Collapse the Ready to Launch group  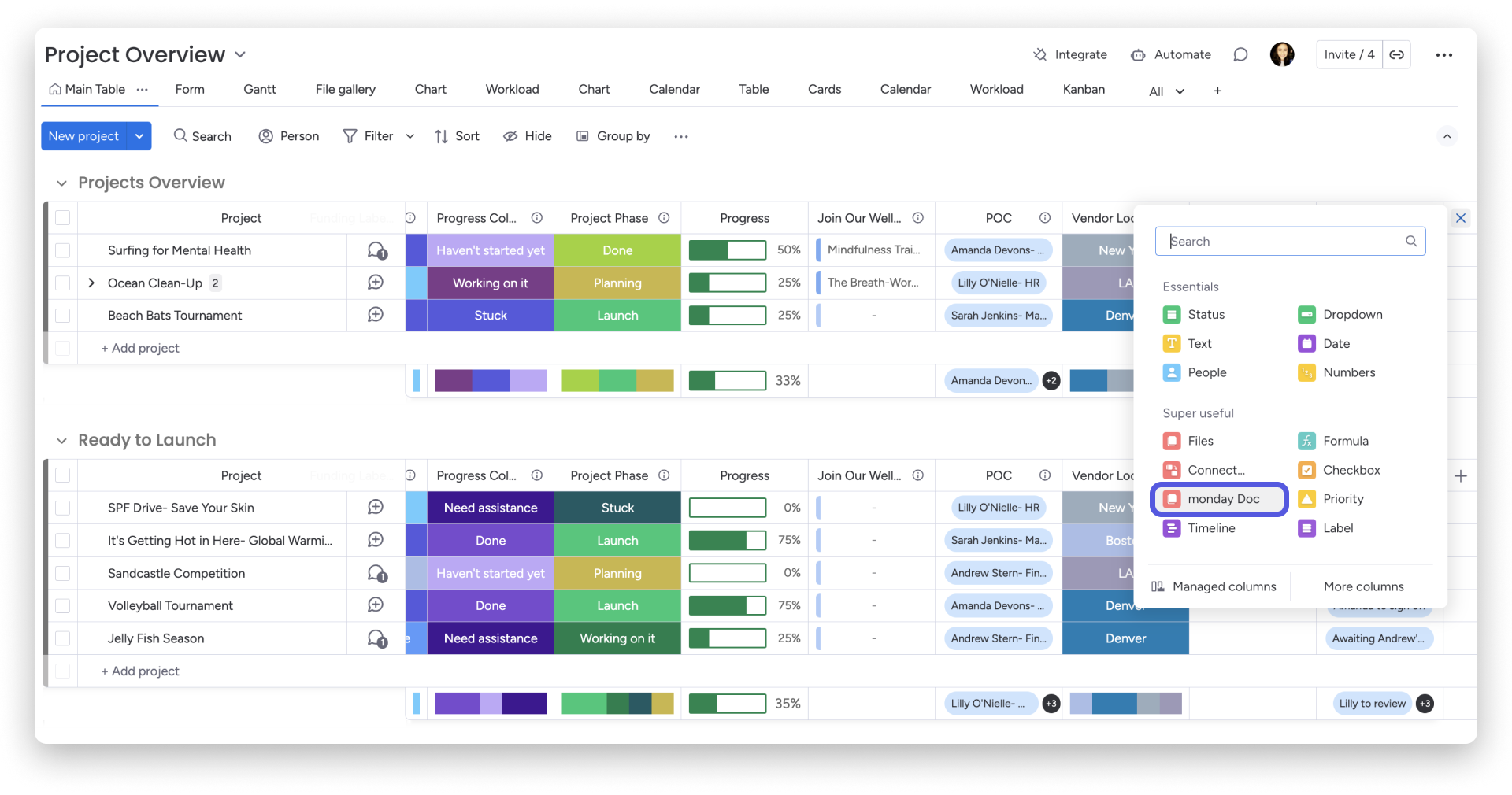pyautogui.click(x=61, y=441)
